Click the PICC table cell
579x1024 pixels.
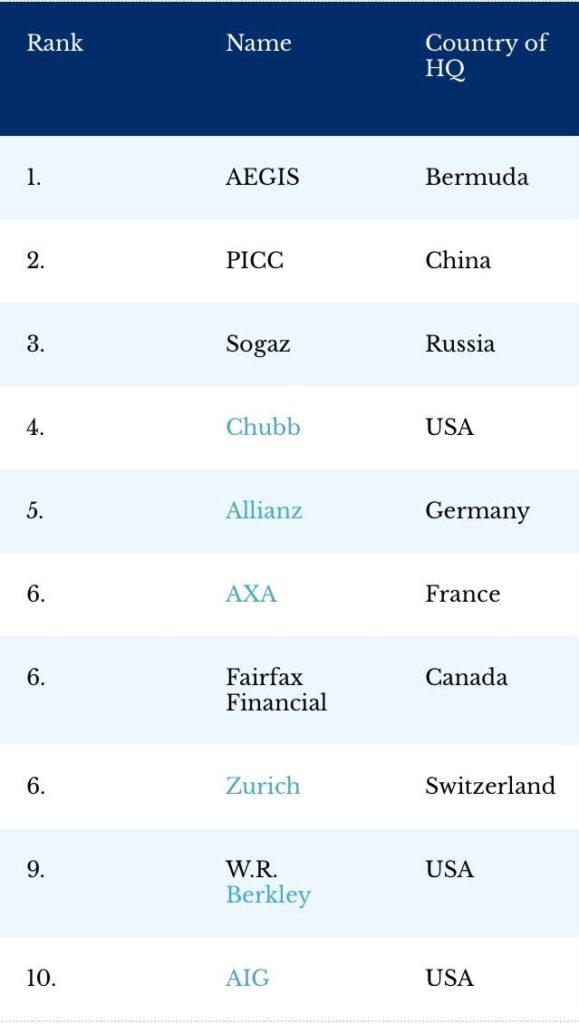(255, 261)
